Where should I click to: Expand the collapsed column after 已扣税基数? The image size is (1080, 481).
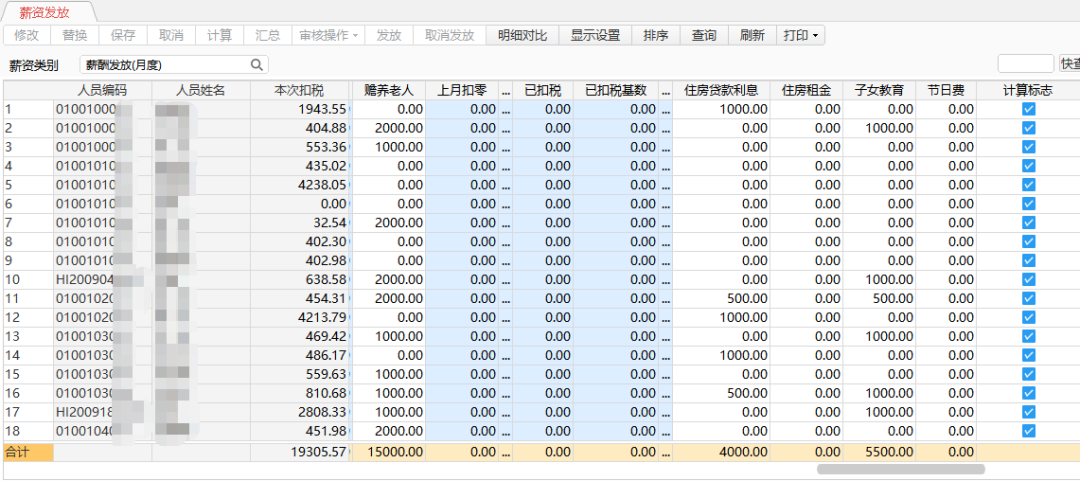click(666, 90)
